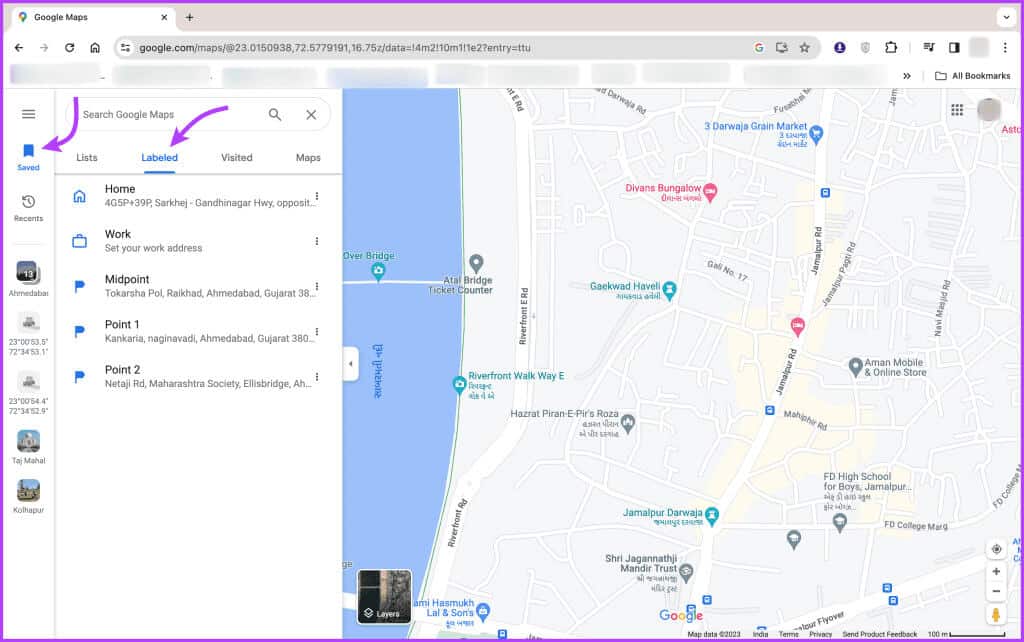This screenshot has height=642, width=1024.
Task: Go back with browser back arrow
Action: [x=19, y=48]
